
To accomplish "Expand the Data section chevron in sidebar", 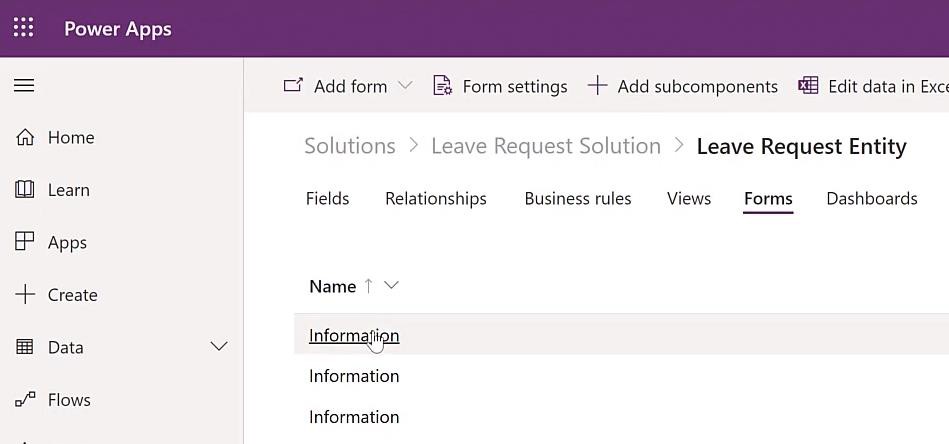I will pyautogui.click(x=218, y=347).
